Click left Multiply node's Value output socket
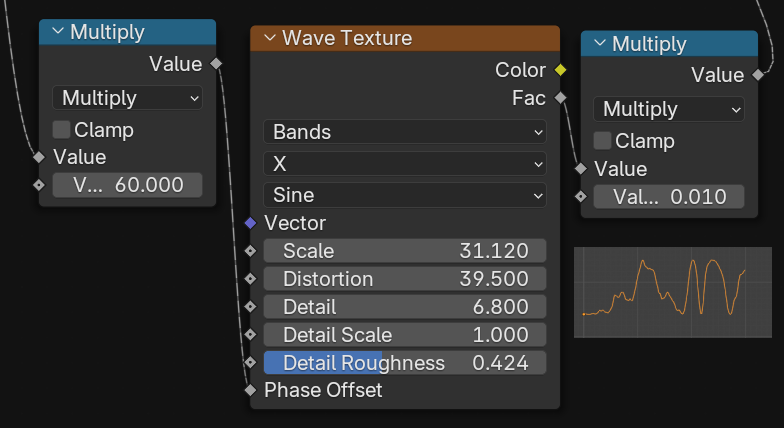This screenshot has height=428, width=784. click(x=217, y=64)
